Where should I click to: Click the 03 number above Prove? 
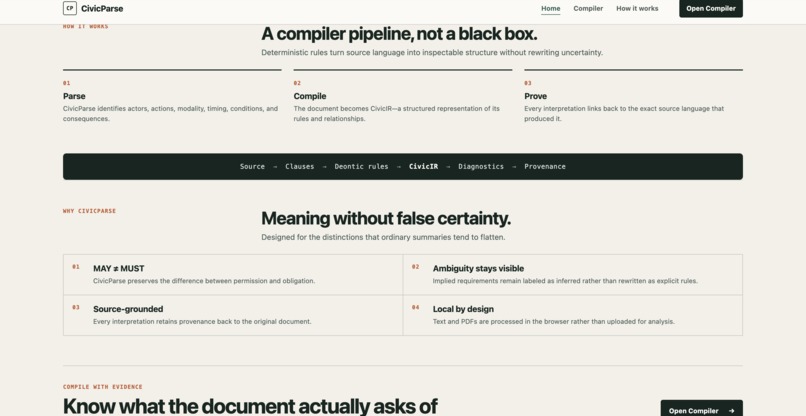(x=528, y=83)
